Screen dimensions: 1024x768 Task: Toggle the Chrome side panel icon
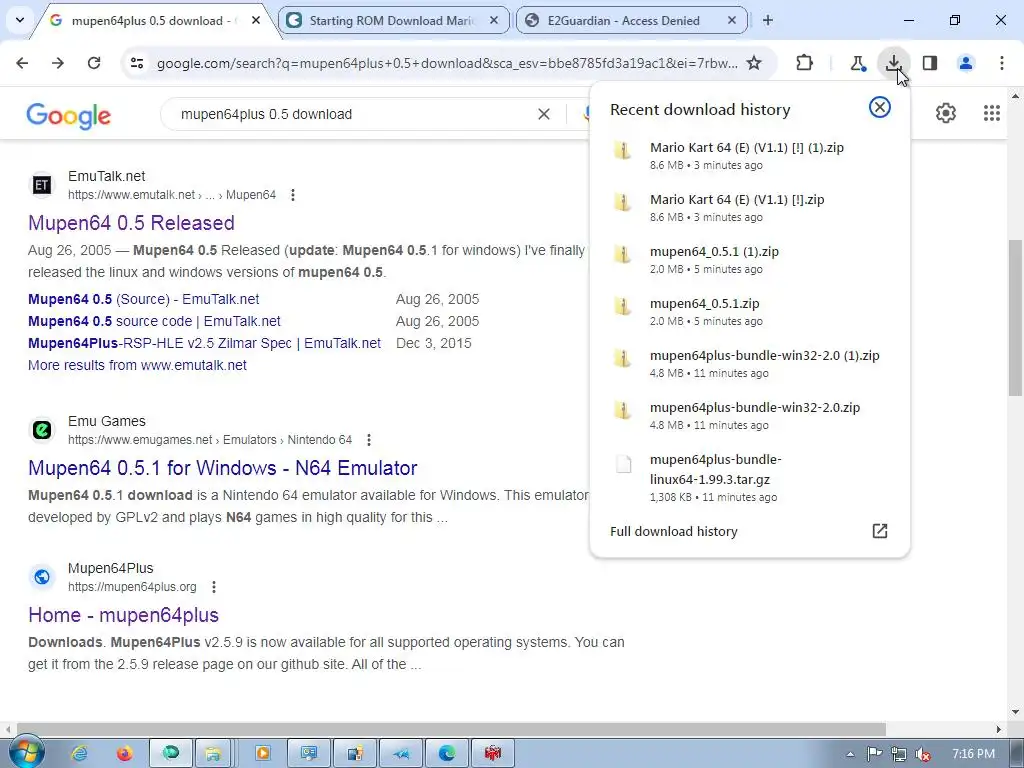pyautogui.click(x=930, y=63)
